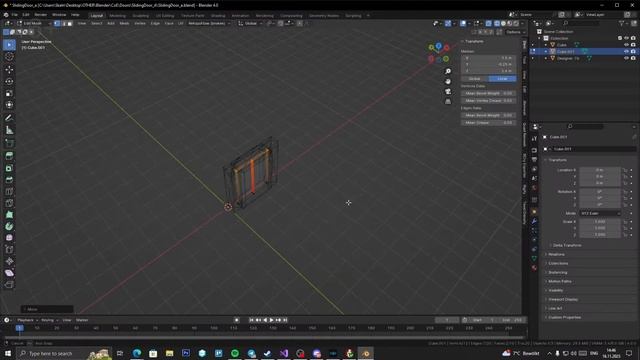The width and height of the screenshot is (640, 360).
Task: Select the Transform tool
Action: click(9, 105)
